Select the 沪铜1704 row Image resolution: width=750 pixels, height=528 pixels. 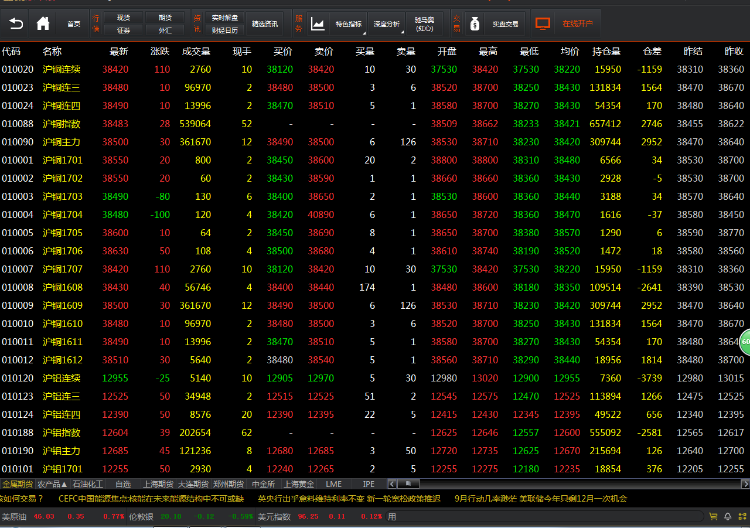coord(375,215)
